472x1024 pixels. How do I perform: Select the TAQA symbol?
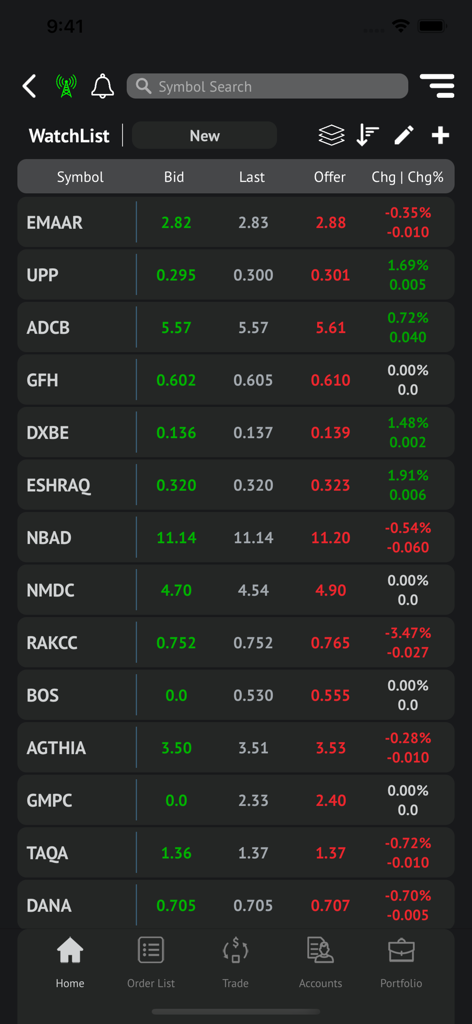[47, 854]
